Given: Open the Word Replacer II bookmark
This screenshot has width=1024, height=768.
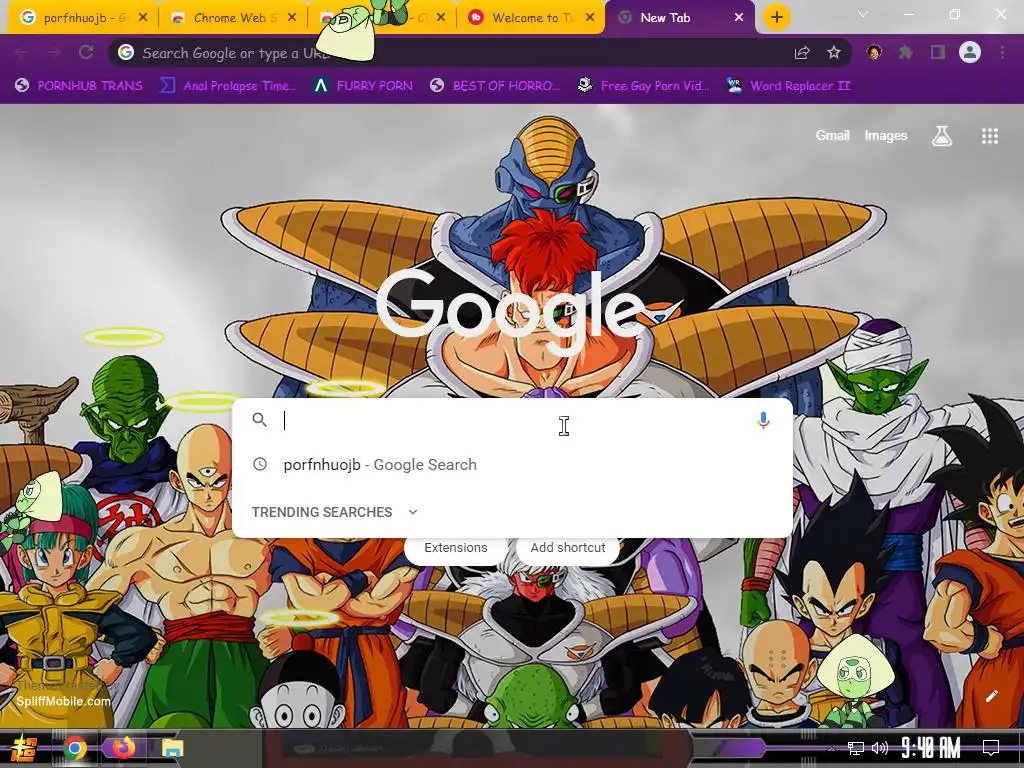Looking at the screenshot, I should [789, 86].
